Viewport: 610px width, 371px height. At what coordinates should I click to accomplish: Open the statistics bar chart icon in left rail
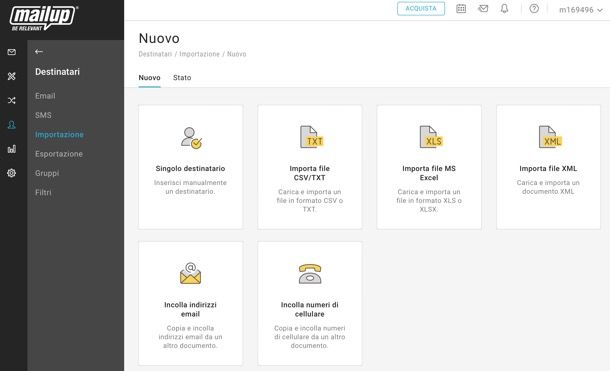12,149
